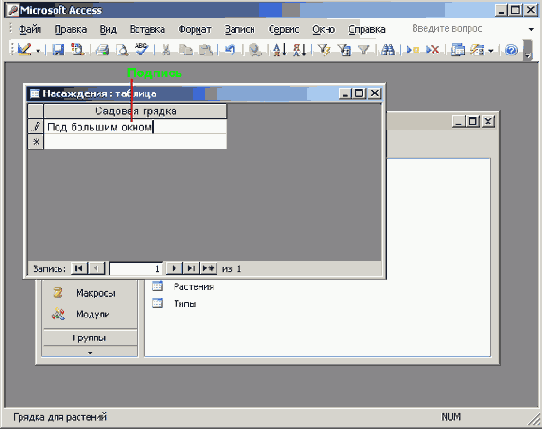Click the Print icon
Screen dimensions: 542x429
coord(102,50)
